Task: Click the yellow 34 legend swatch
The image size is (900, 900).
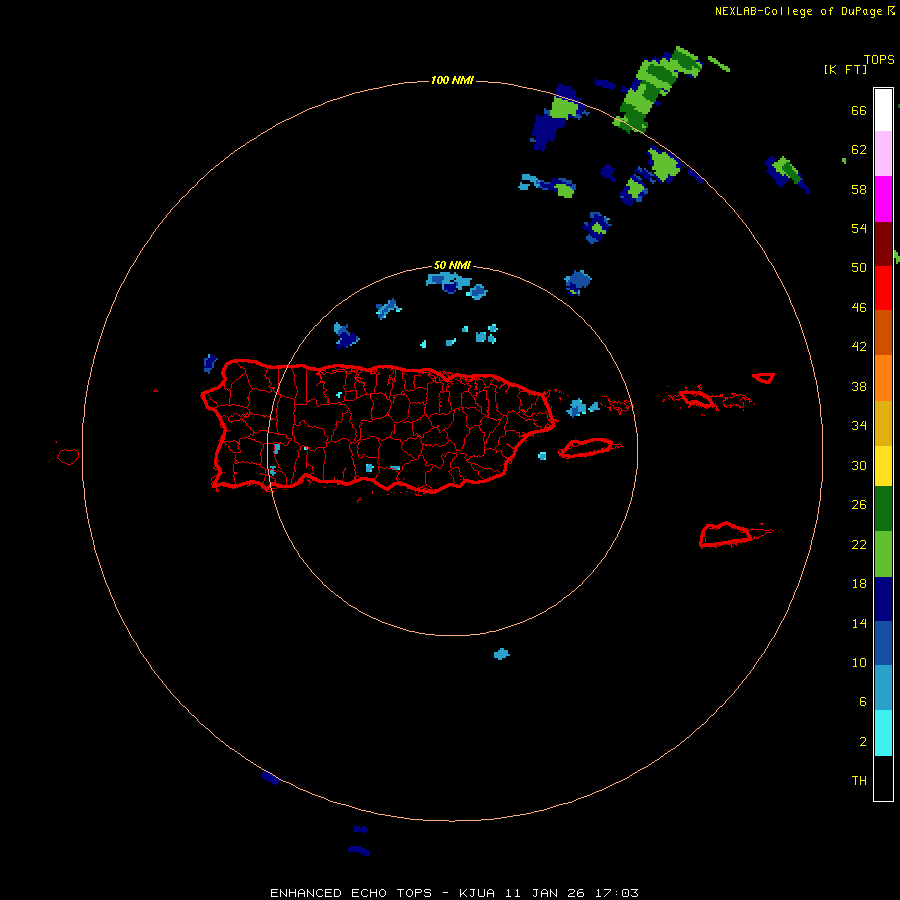Action: [x=883, y=466]
